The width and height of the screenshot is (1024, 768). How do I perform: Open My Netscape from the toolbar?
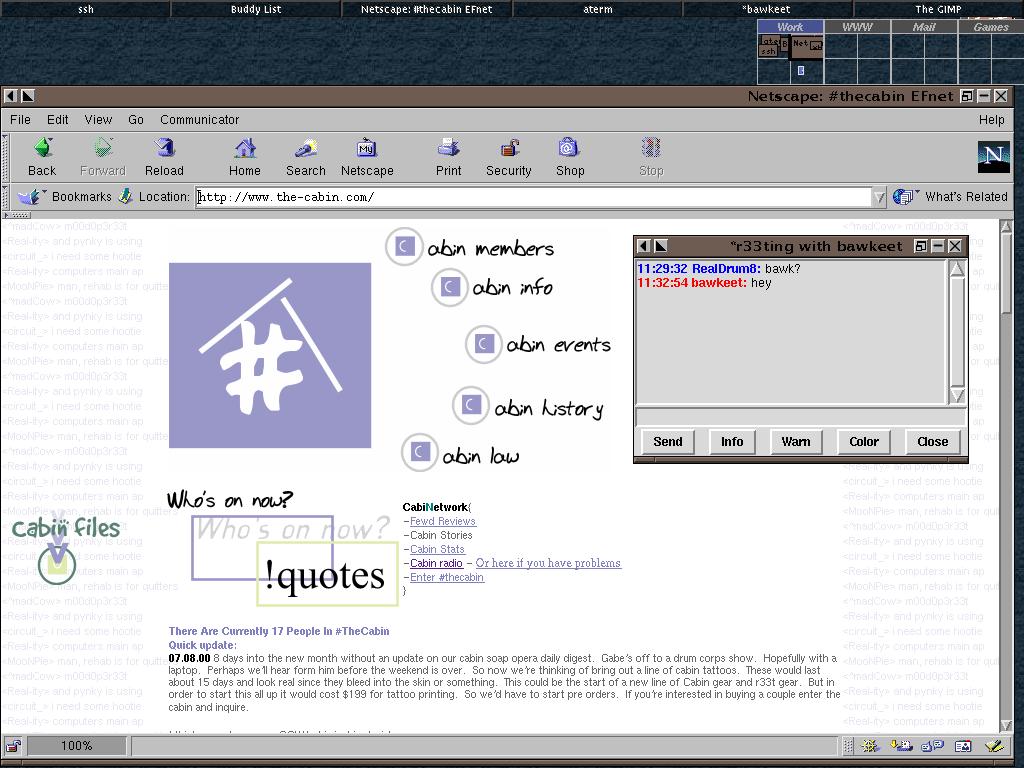(x=367, y=157)
